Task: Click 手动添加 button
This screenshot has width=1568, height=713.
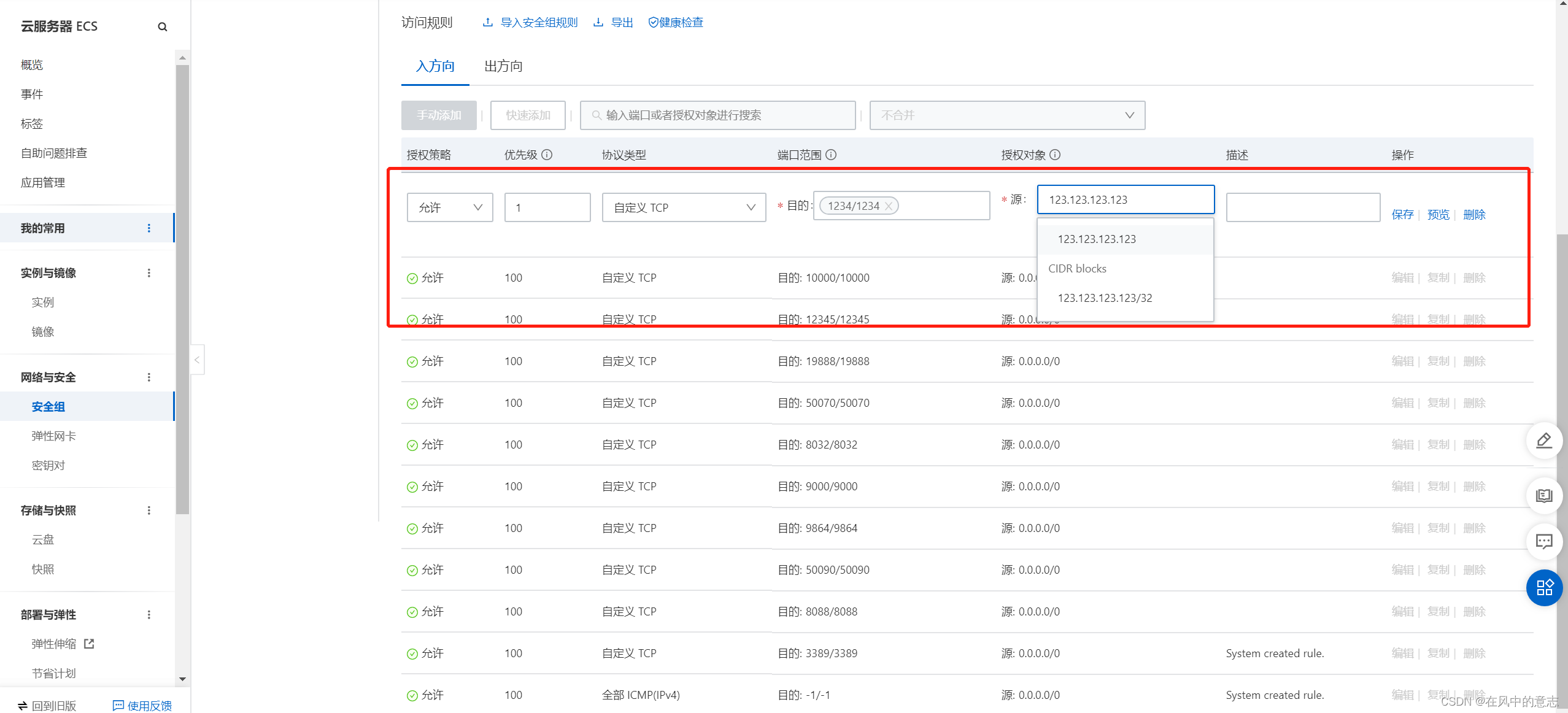Action: [x=439, y=115]
